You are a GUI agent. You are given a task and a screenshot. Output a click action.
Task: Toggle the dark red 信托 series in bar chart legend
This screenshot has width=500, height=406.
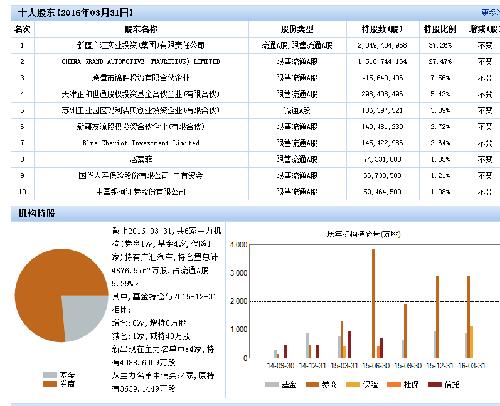443,385
